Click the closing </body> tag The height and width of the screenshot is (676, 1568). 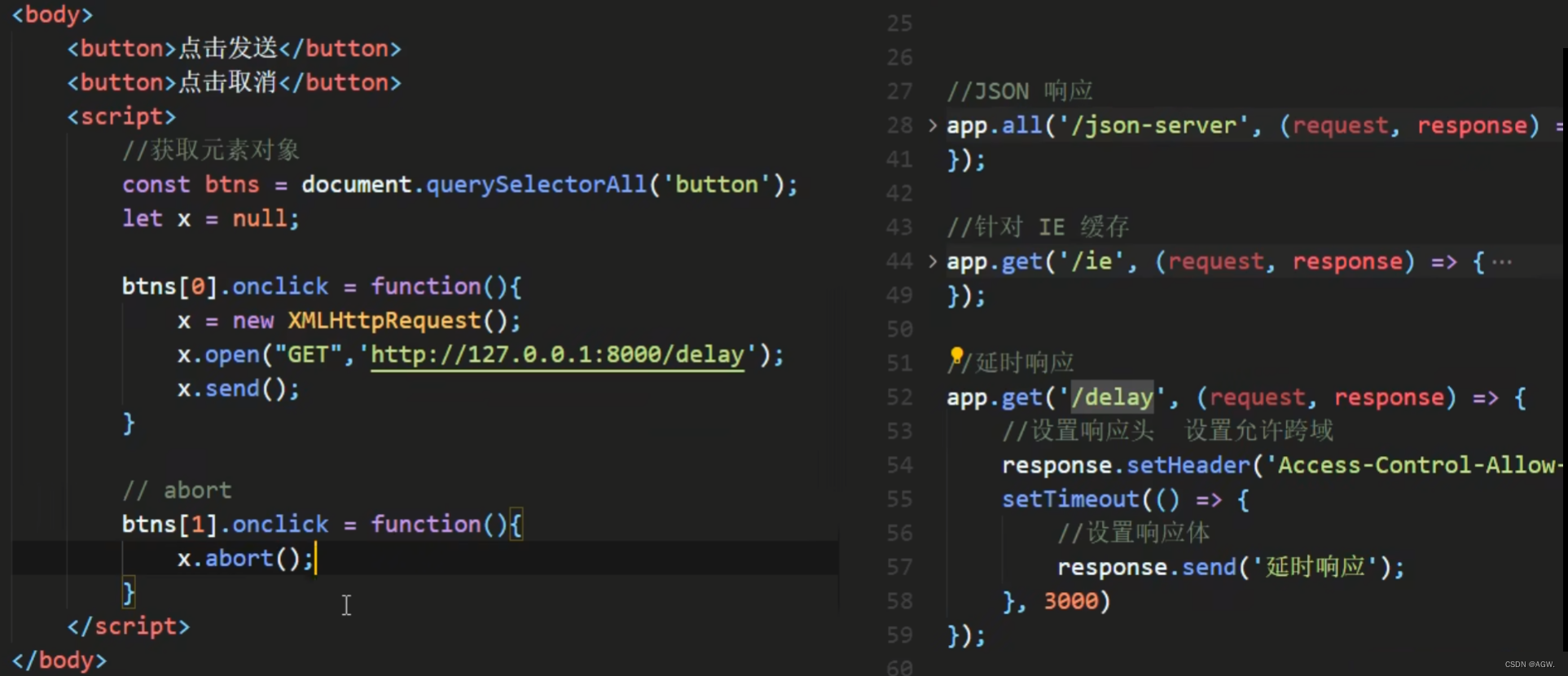pos(59,661)
